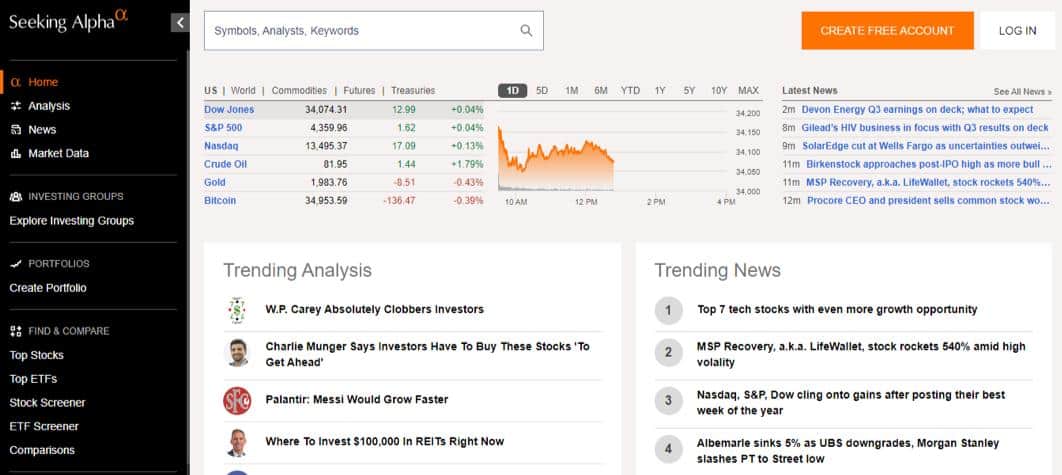Click the Crude Oil link
Viewport: 1062px width, 475px height.
click(226, 164)
